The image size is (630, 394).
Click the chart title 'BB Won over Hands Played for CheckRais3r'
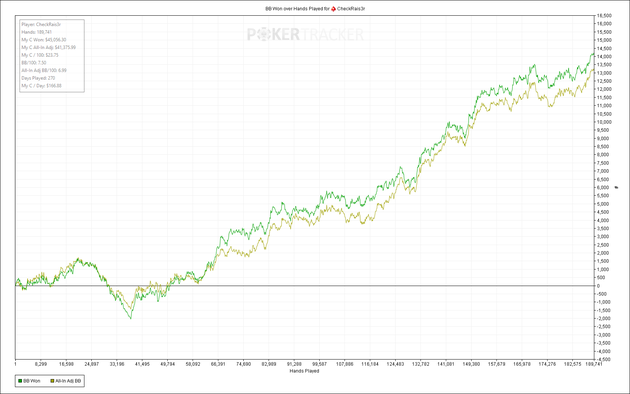(x=315, y=8)
